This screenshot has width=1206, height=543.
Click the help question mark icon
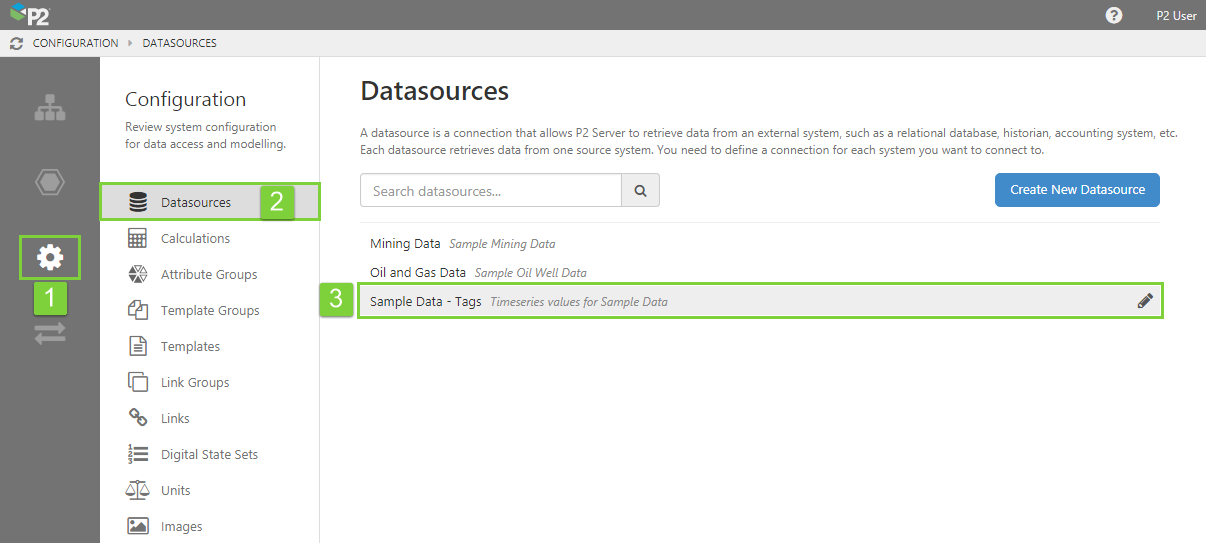tap(1113, 15)
